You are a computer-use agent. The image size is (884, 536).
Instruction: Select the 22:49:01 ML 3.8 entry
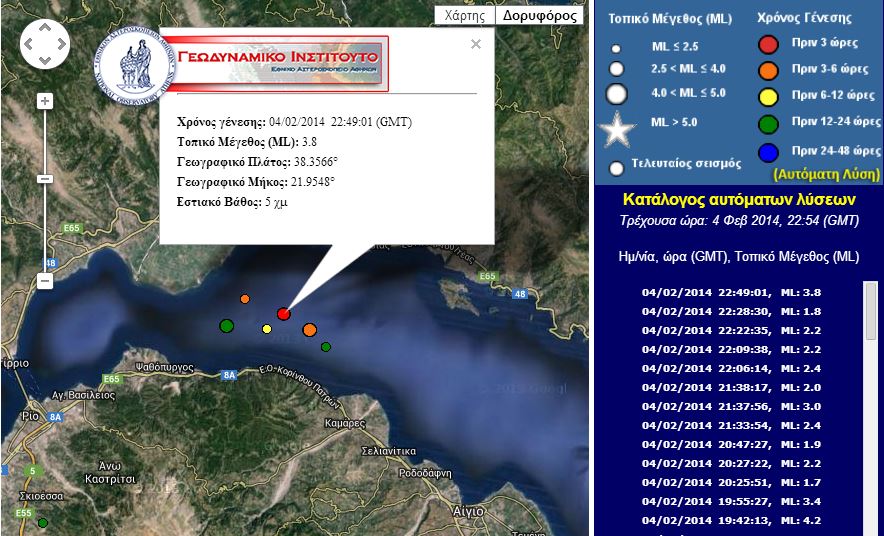pos(731,293)
